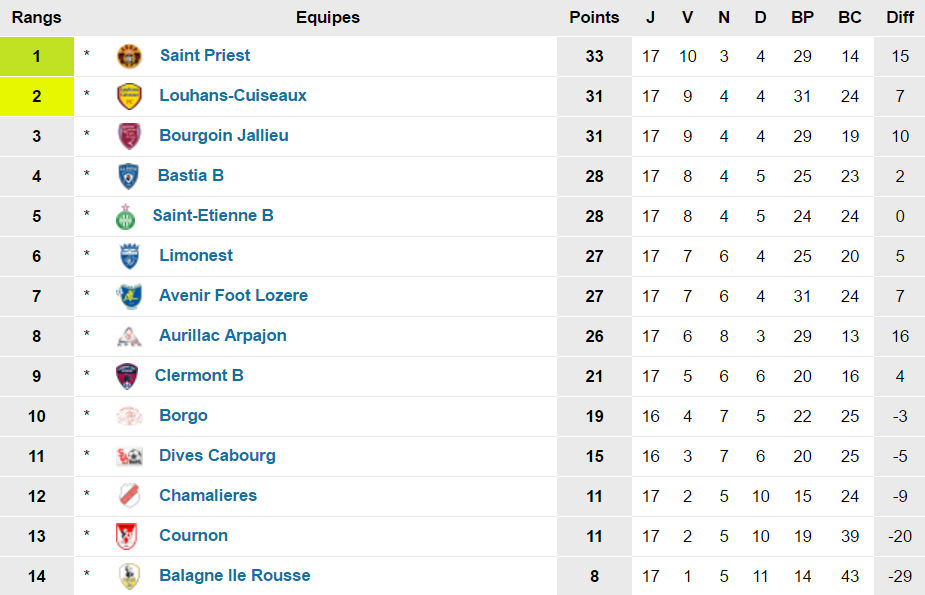
Task: Click the Diff column header
Action: coord(899,17)
